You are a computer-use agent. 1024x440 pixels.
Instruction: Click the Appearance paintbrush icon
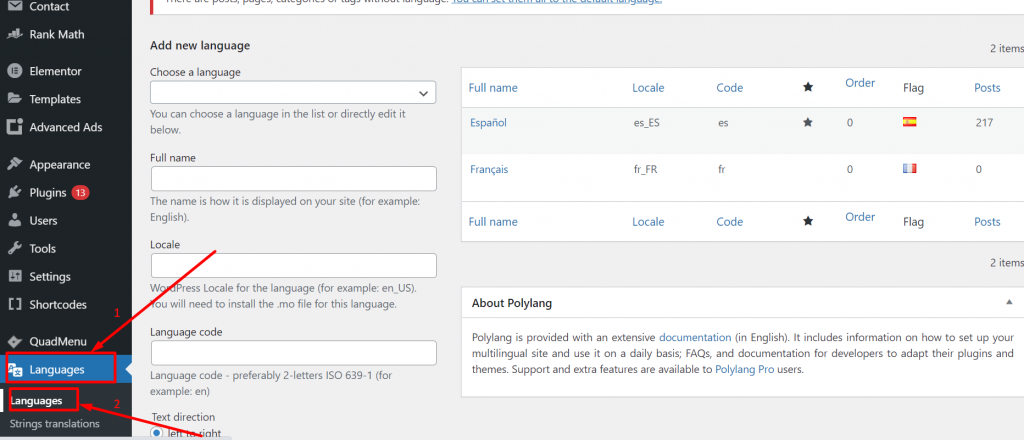click(x=14, y=165)
